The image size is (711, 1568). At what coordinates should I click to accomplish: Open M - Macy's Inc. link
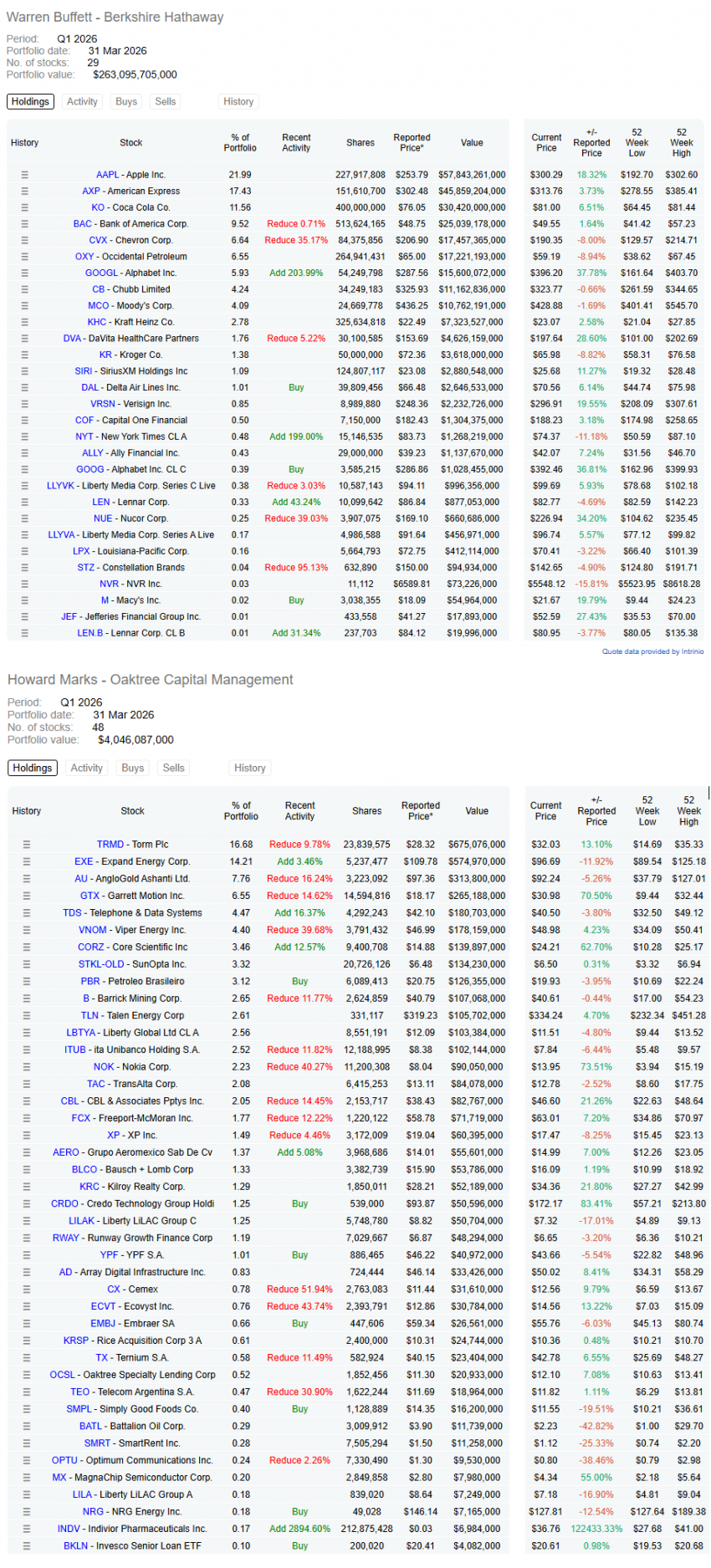pyautogui.click(x=130, y=600)
